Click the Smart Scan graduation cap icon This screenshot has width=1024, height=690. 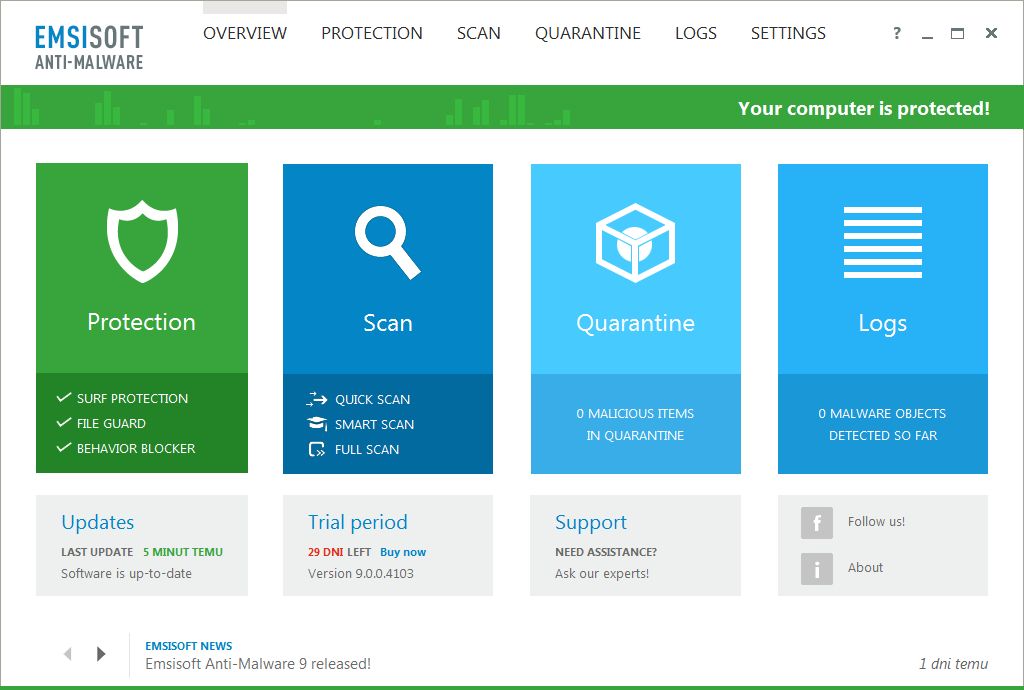pyautogui.click(x=317, y=424)
